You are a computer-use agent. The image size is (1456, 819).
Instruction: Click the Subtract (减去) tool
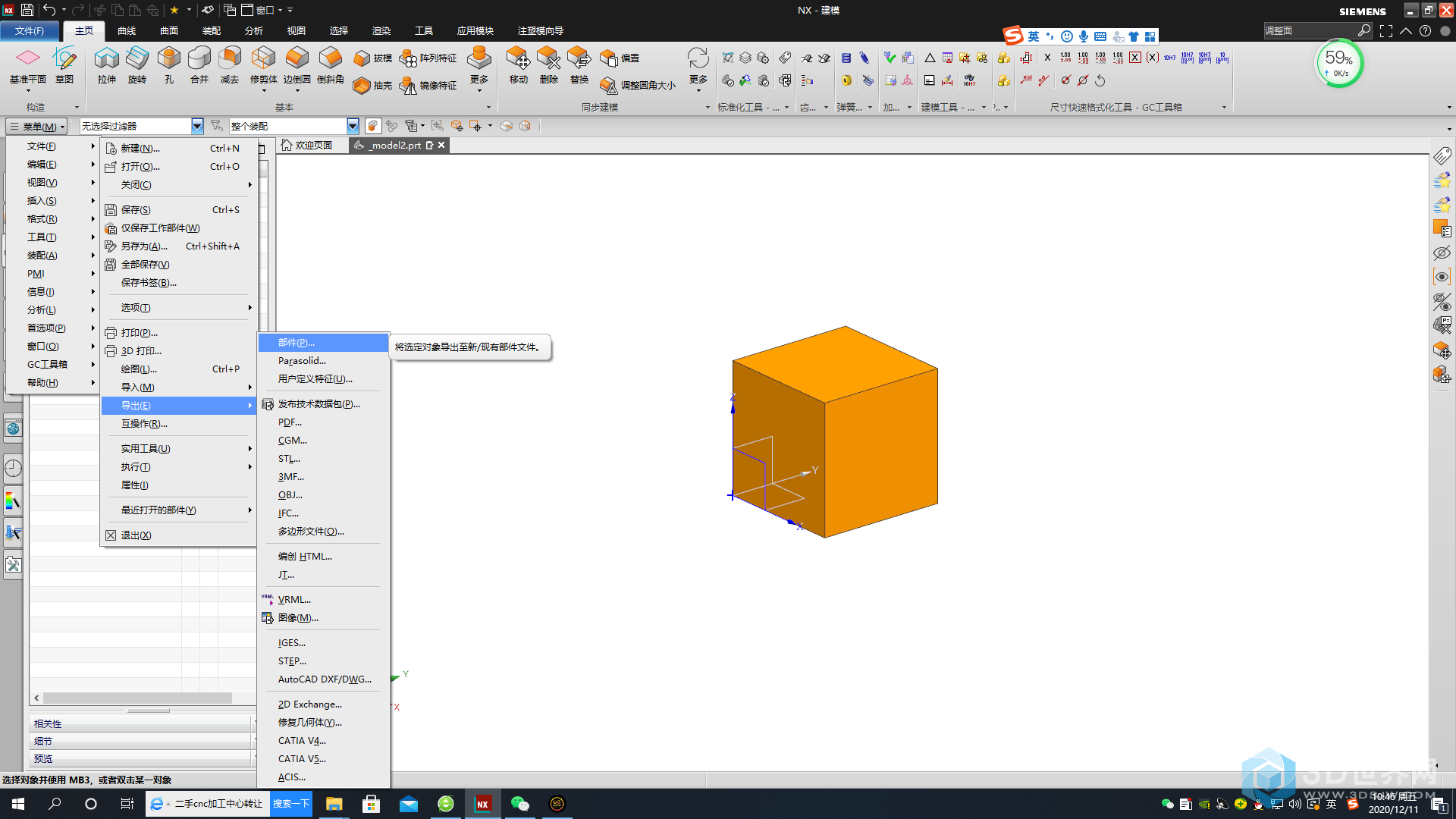(230, 65)
